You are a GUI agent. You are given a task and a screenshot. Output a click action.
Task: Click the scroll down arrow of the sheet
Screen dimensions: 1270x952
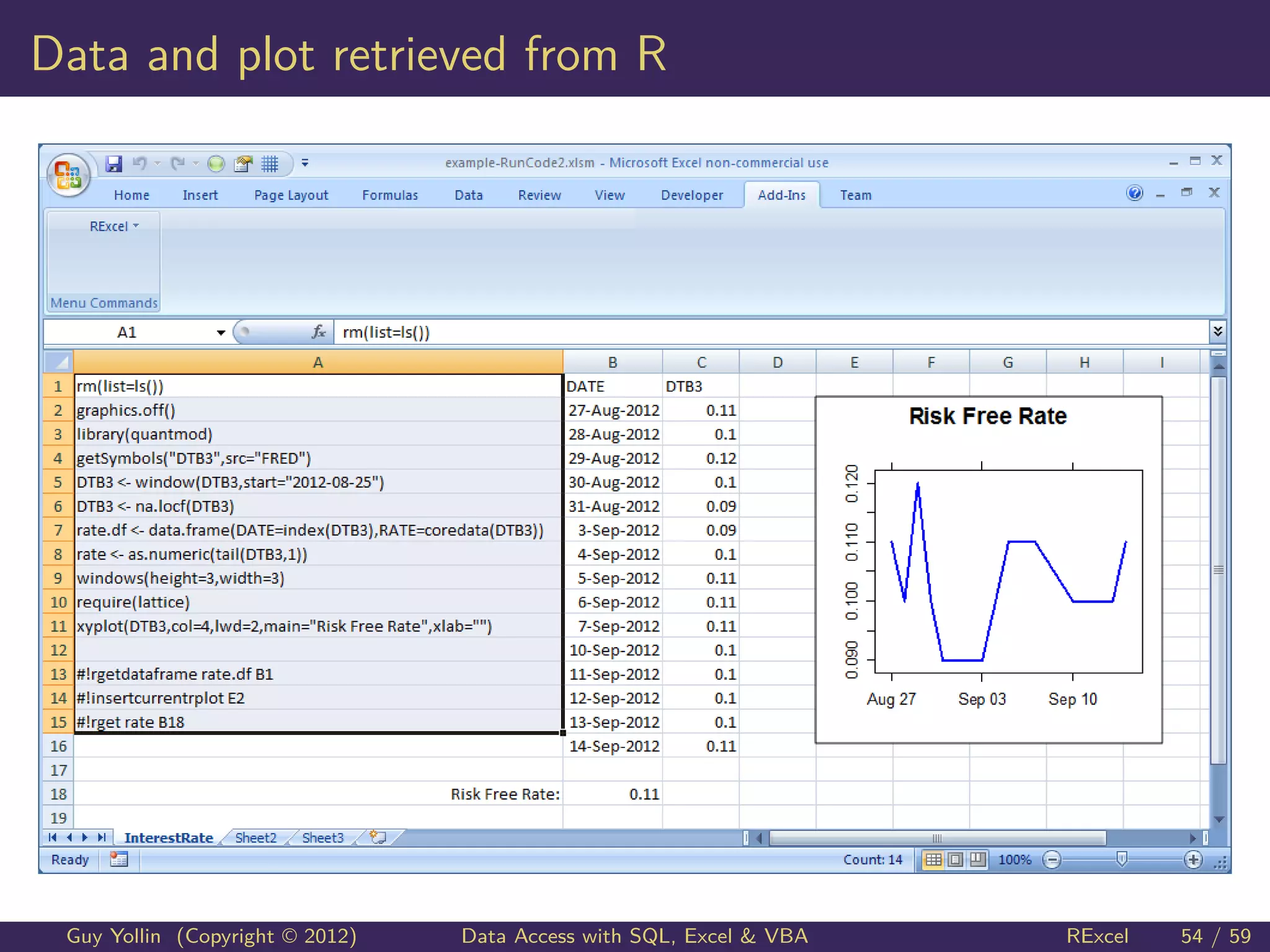(1219, 819)
